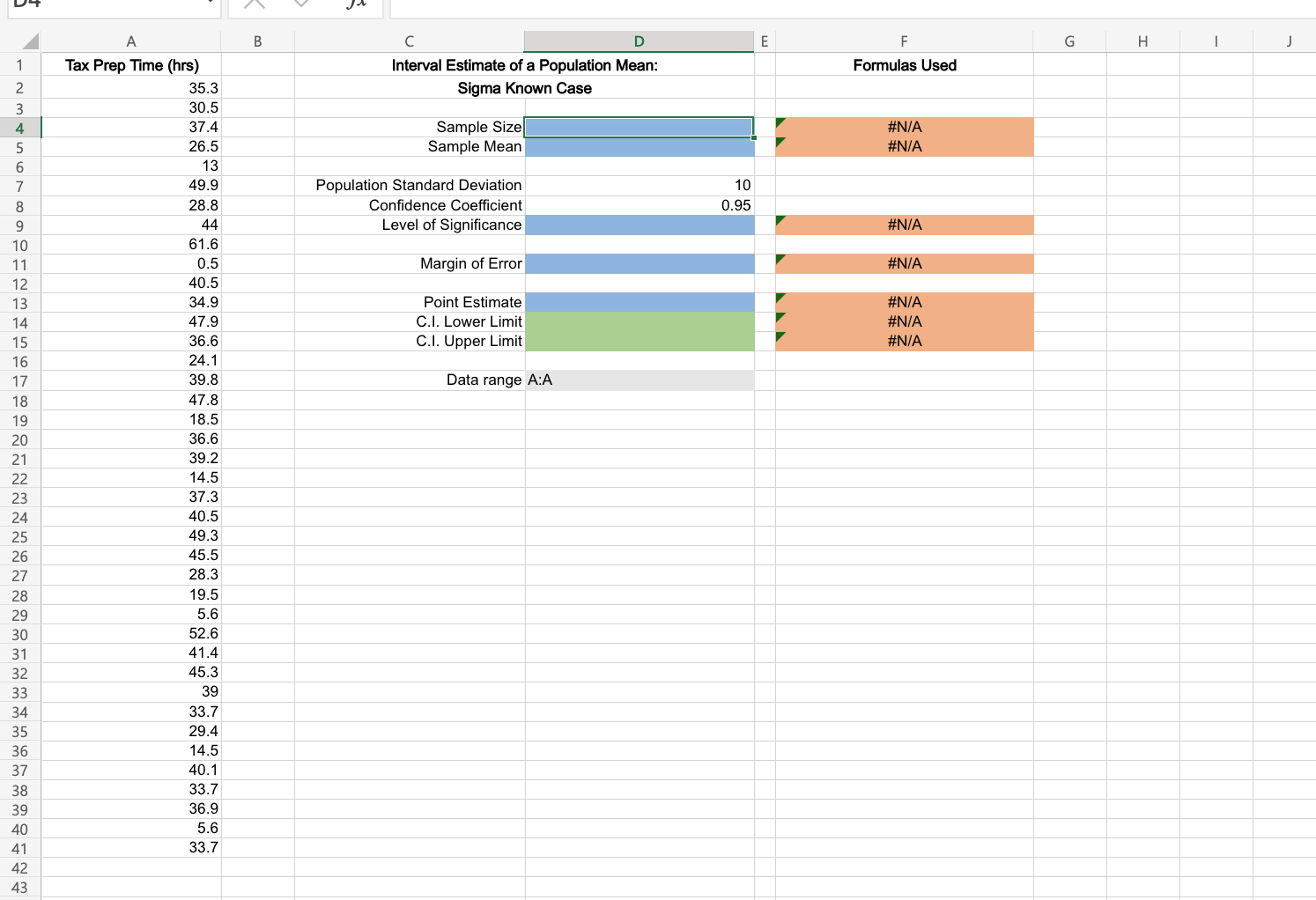Select the "Point Estimate" label cell
The width and height of the screenshot is (1316, 900).
pos(410,302)
